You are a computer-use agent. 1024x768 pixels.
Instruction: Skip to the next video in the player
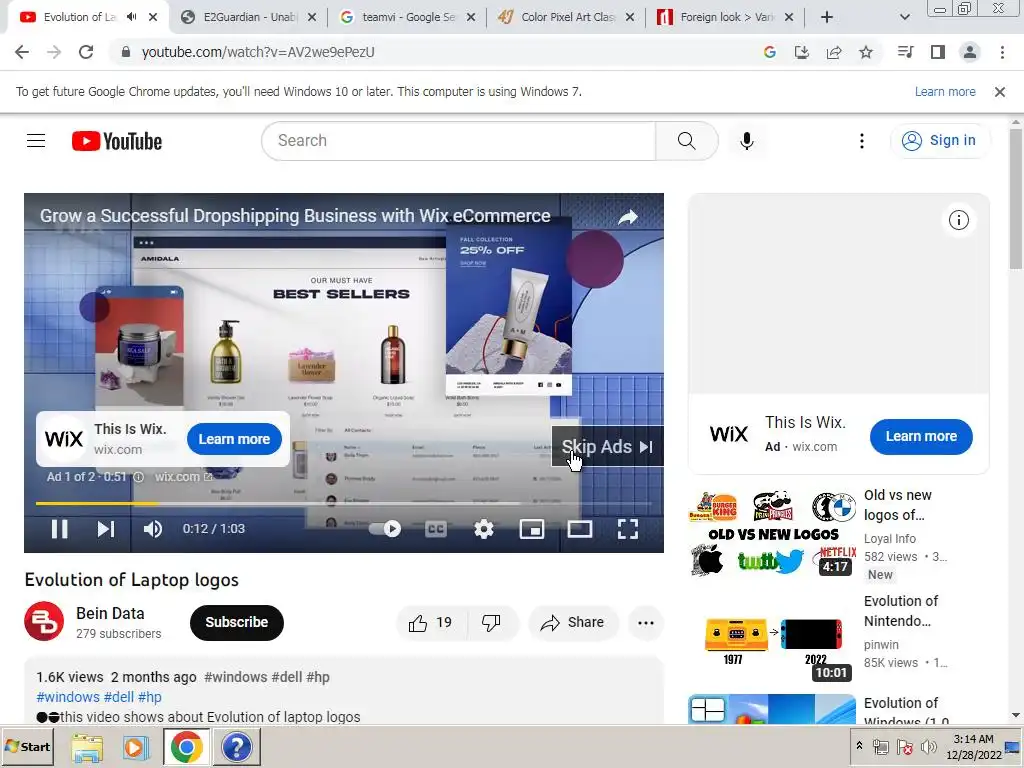point(106,529)
